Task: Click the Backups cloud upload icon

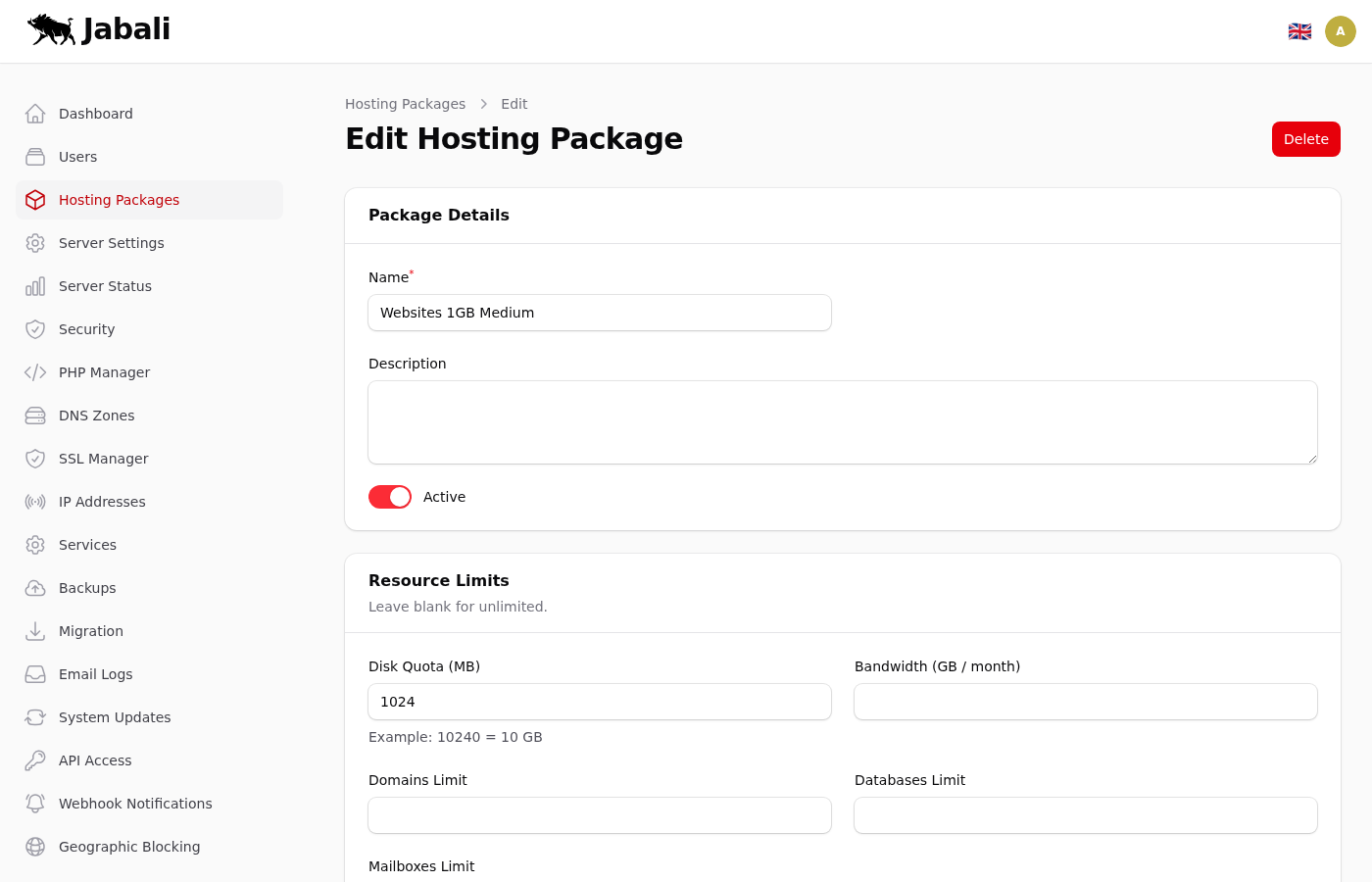Action: point(35,588)
